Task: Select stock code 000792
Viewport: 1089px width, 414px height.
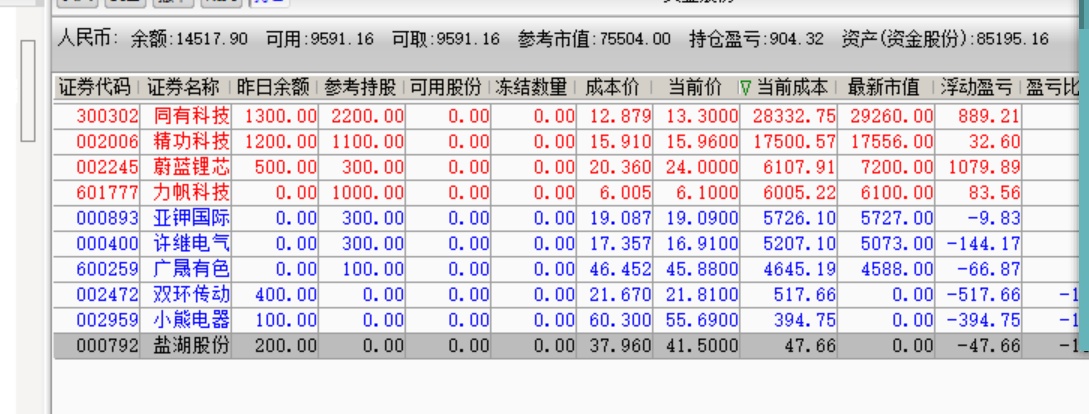Action: (x=108, y=346)
